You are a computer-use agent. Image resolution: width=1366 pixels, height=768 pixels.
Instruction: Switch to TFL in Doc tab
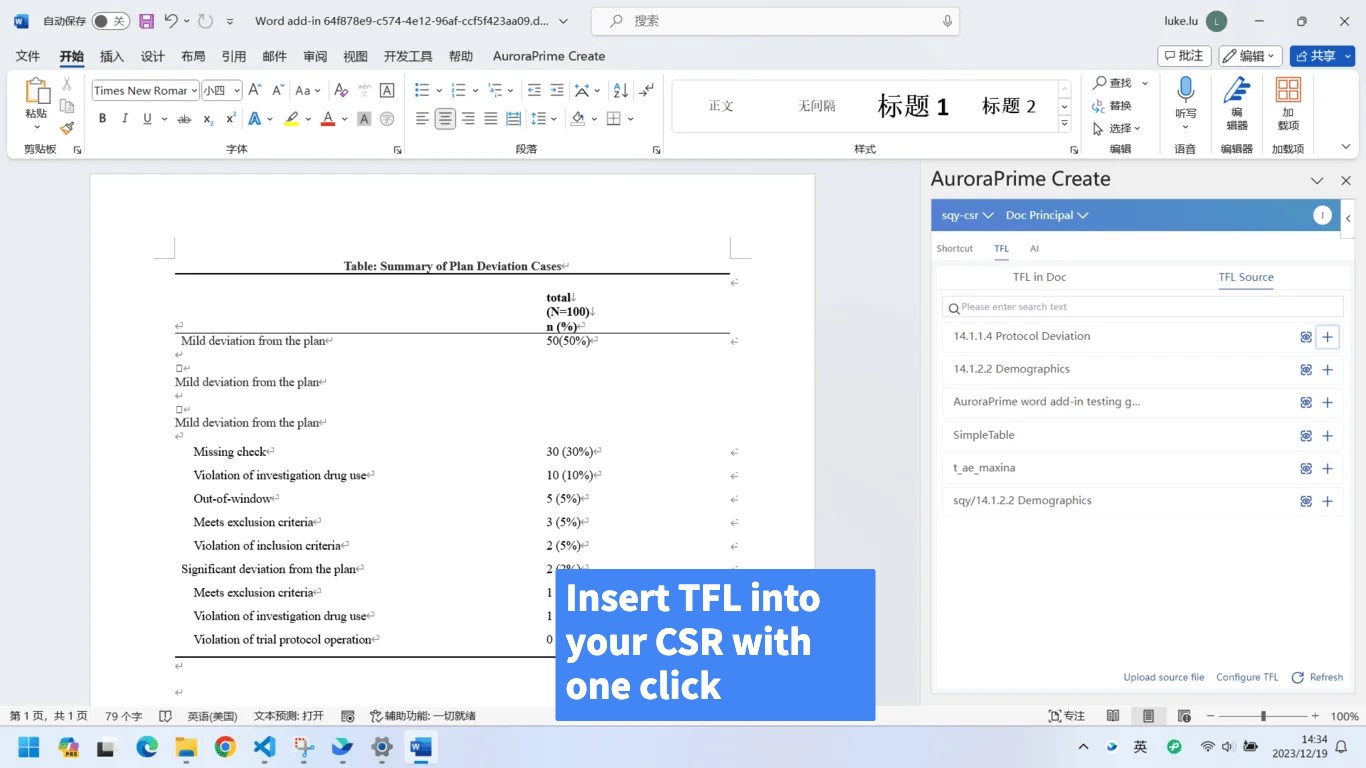pyautogui.click(x=1039, y=277)
